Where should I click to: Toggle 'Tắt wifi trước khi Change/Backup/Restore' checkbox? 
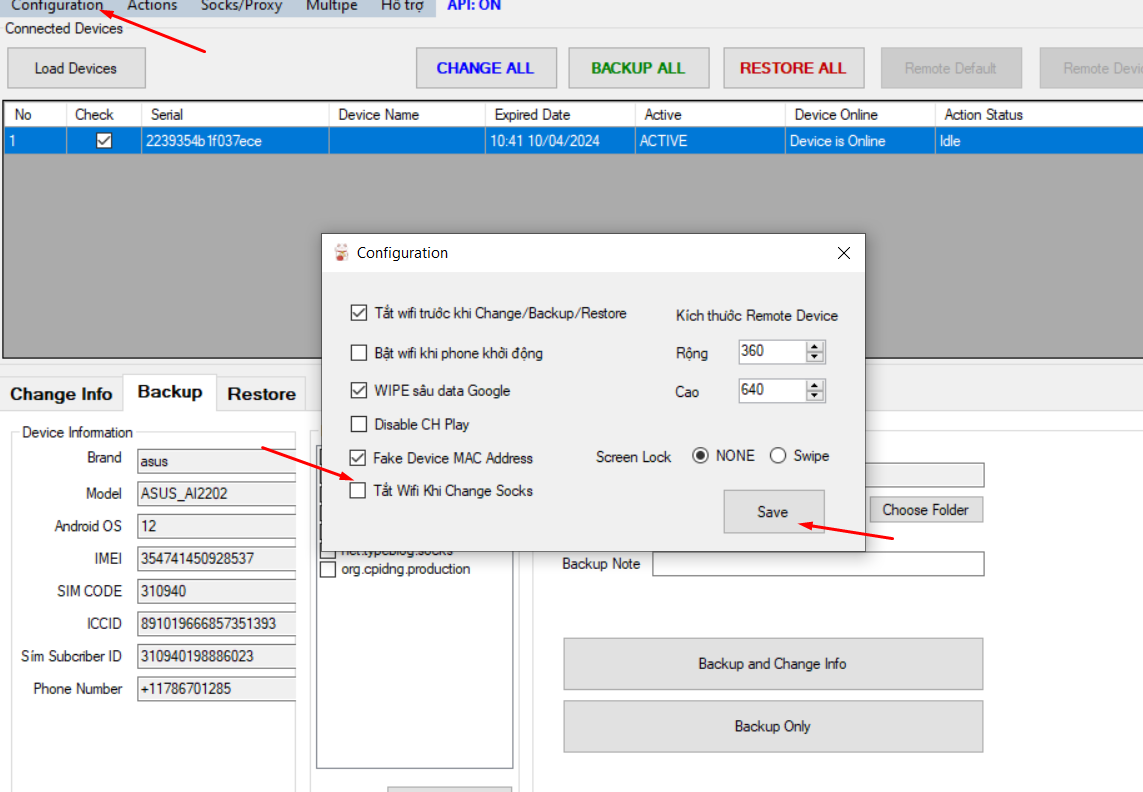[359, 313]
